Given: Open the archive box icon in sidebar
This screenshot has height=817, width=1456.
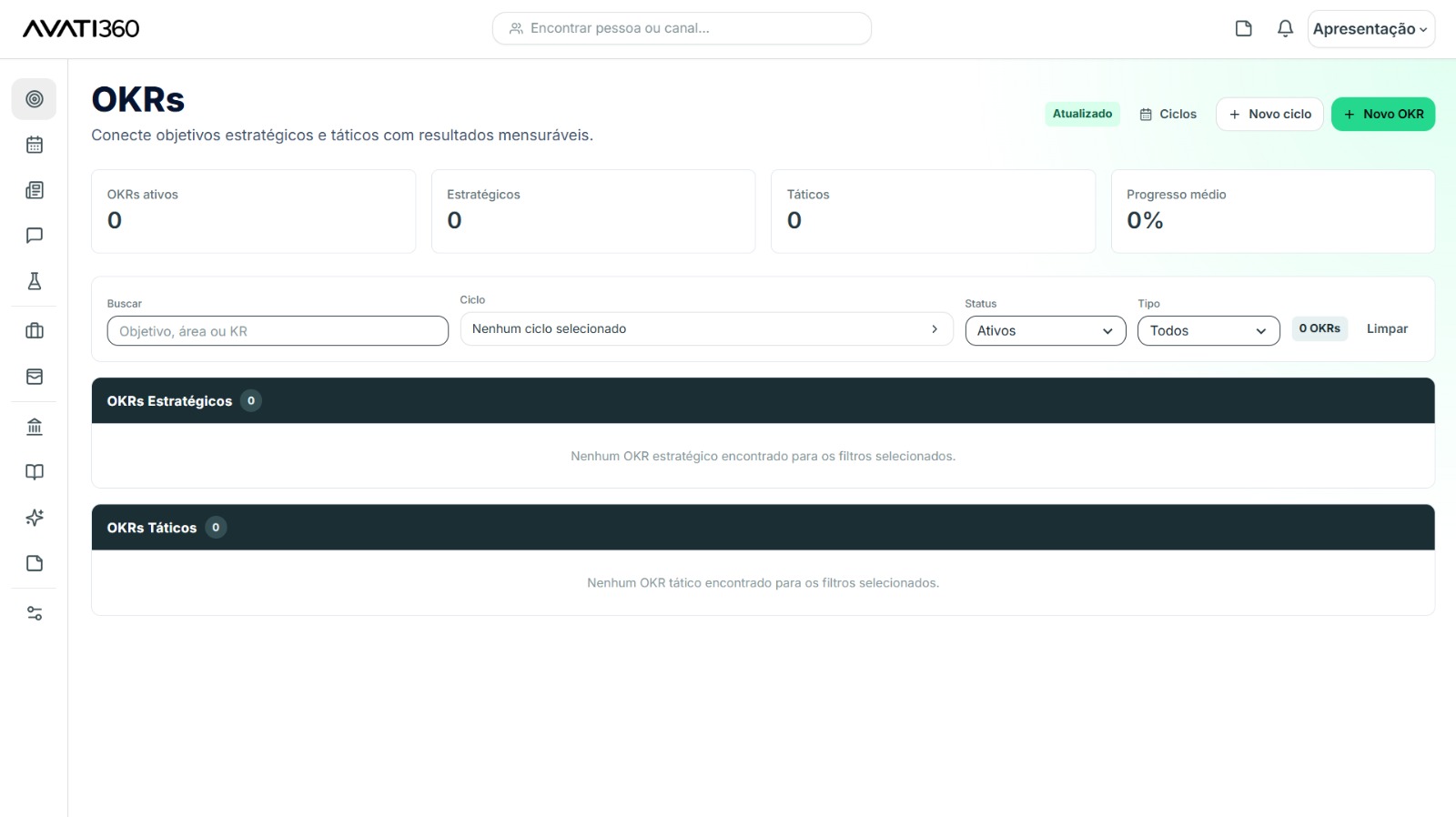Looking at the screenshot, I should point(35,377).
